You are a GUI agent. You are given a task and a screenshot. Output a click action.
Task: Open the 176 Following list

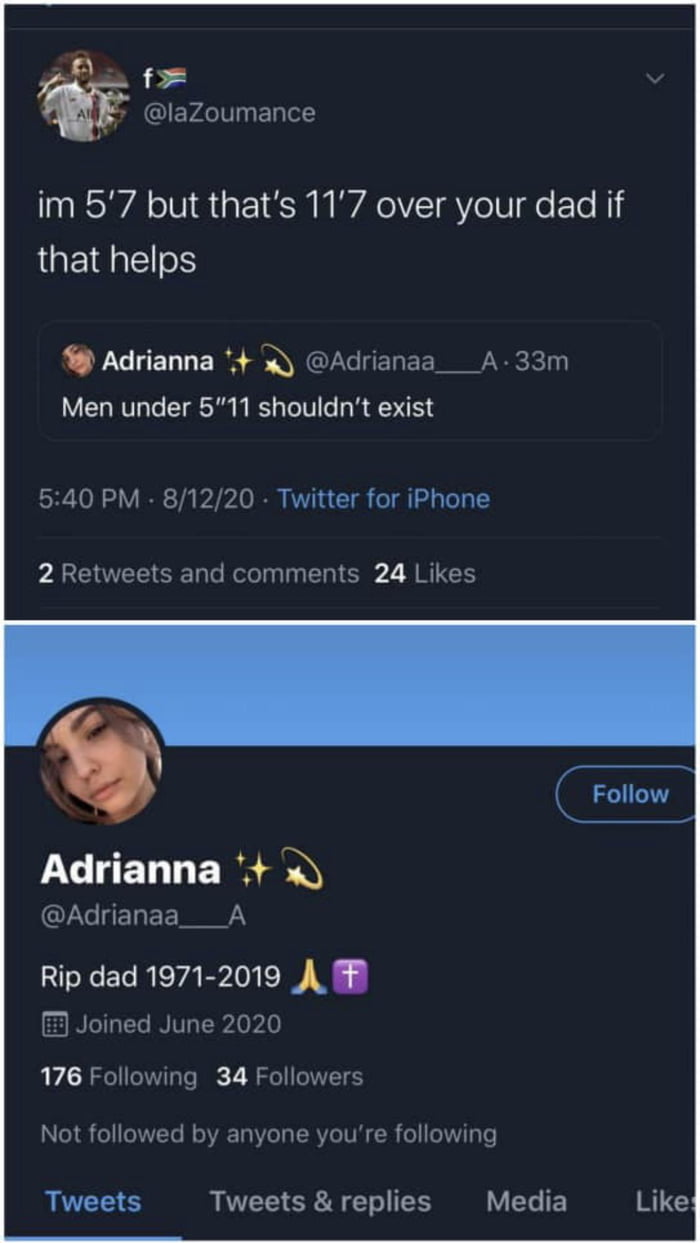pos(119,1077)
